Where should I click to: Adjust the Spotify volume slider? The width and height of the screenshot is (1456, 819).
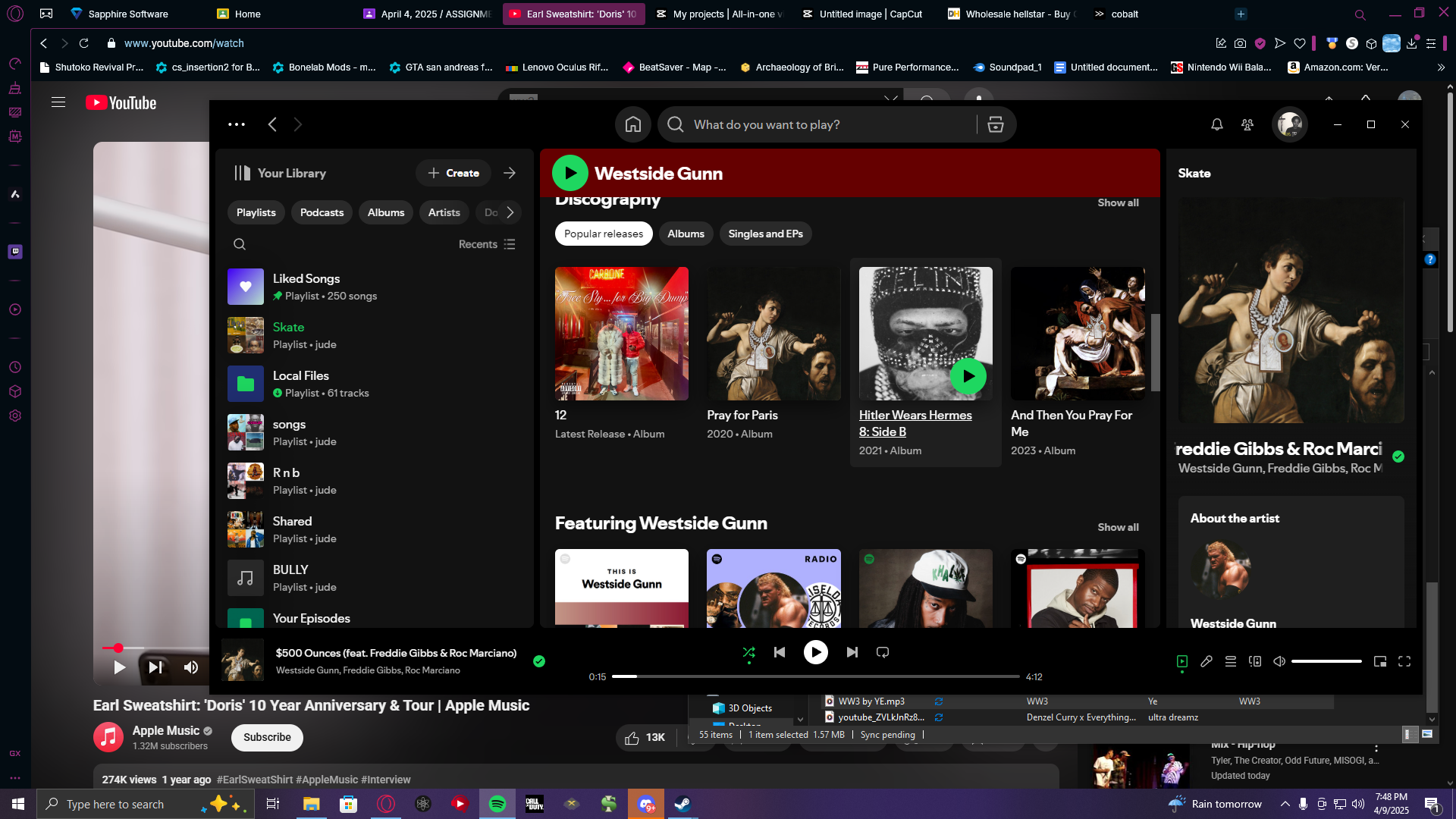[x=1326, y=661]
